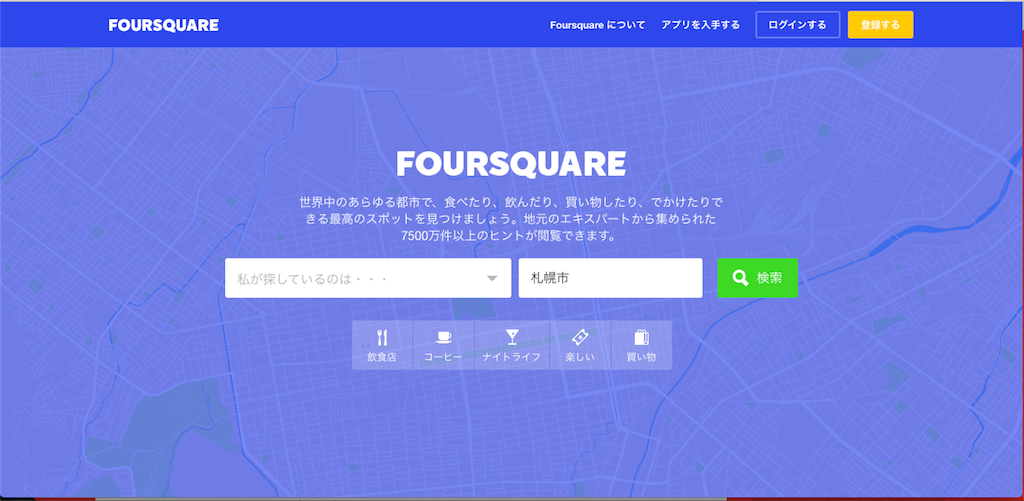Expand the search category dropdown arrow
The width and height of the screenshot is (1024, 501).
point(492,279)
